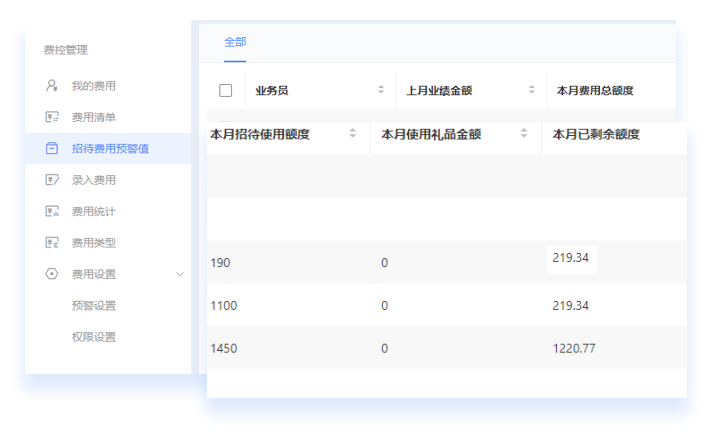
Task: Click the 1450 entertainment quota cell
Action: tap(224, 348)
